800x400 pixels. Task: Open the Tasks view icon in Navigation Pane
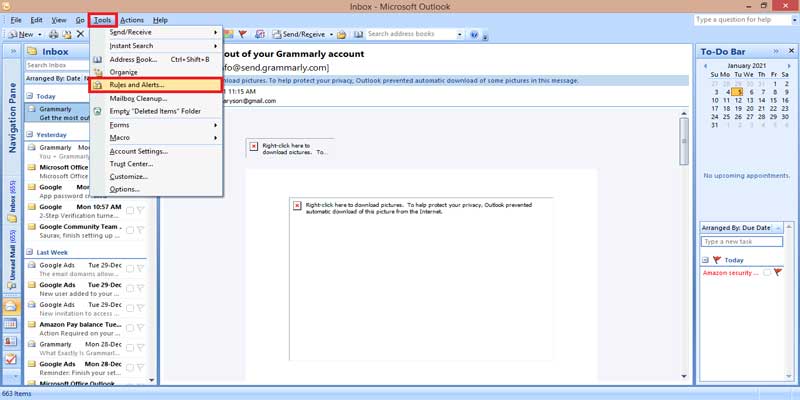tap(11, 359)
